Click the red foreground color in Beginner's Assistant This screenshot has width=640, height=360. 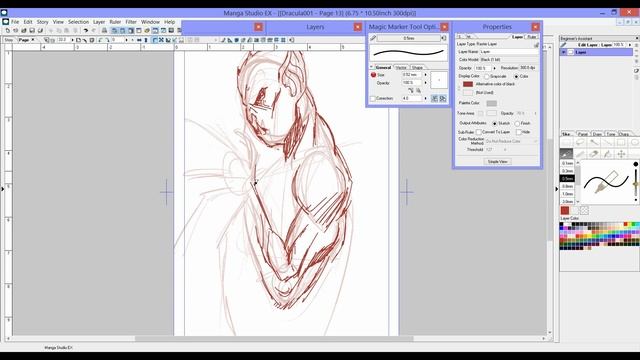[565, 210]
